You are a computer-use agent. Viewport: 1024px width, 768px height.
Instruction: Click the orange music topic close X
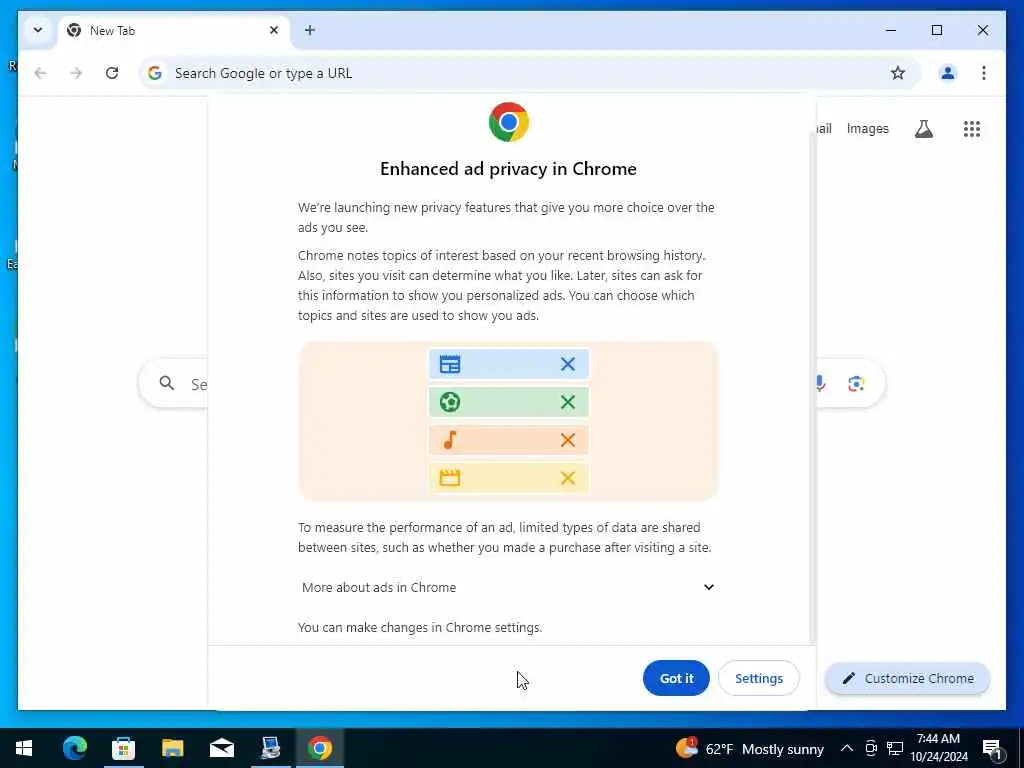click(568, 440)
